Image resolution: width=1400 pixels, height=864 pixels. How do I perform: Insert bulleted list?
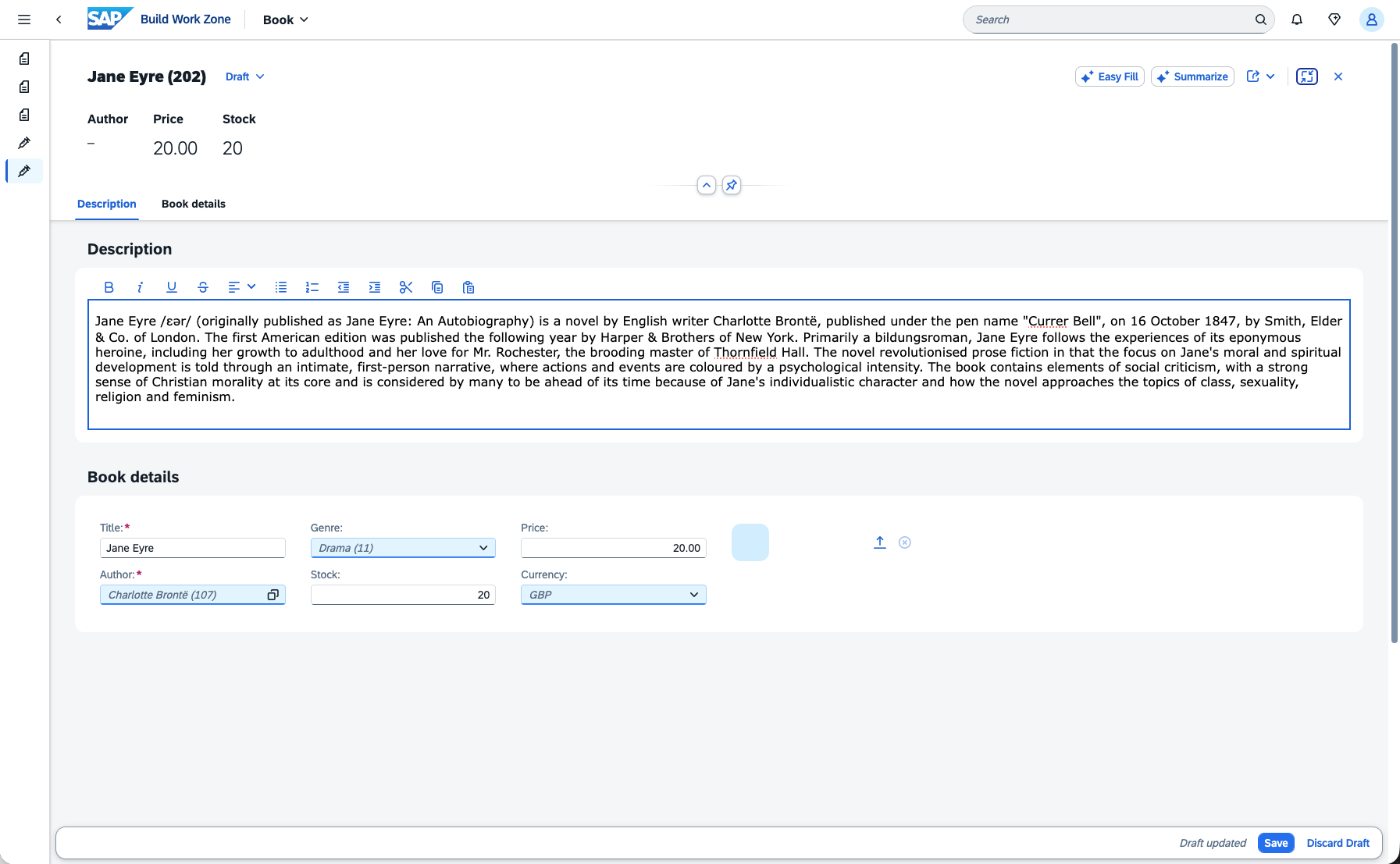click(281, 287)
